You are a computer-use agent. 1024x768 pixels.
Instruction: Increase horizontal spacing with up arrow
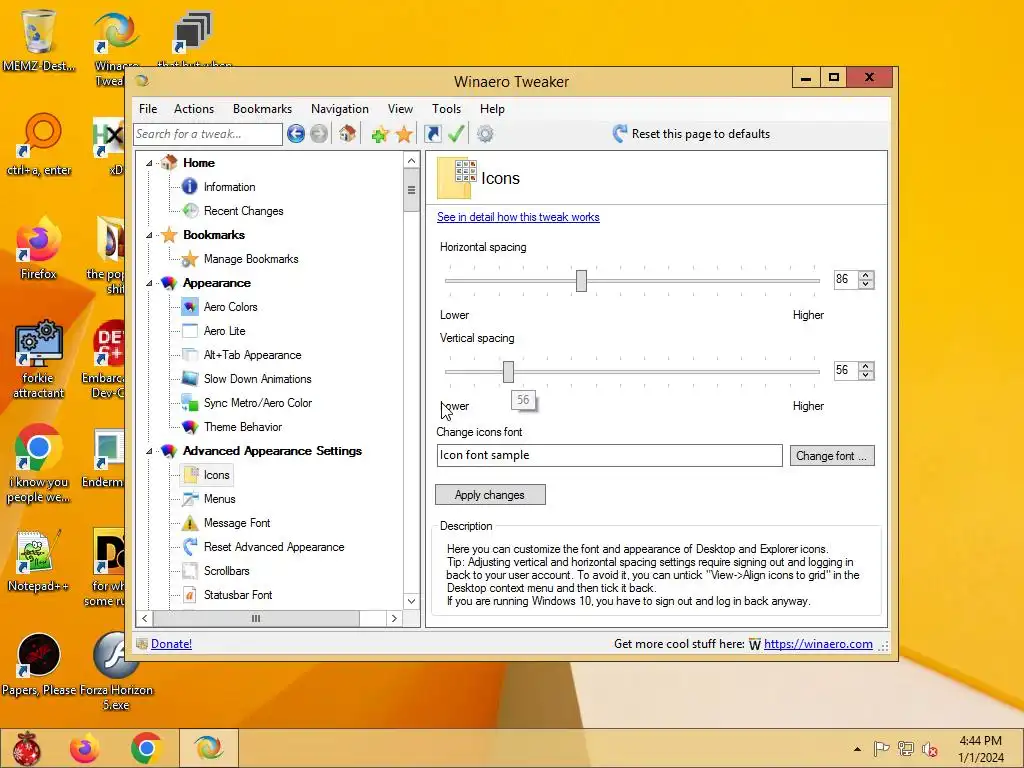click(x=866, y=276)
